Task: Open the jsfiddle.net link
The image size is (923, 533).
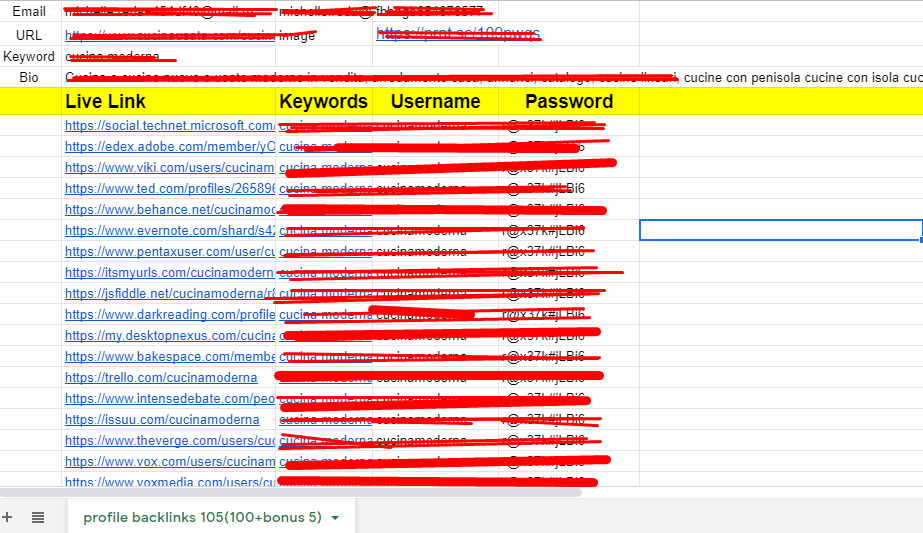Action: (170, 293)
